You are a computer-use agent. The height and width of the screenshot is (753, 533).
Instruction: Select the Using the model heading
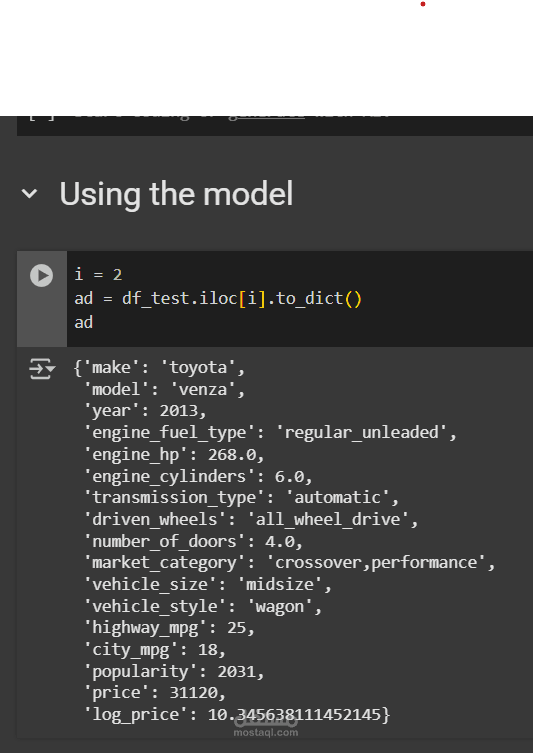click(x=176, y=194)
